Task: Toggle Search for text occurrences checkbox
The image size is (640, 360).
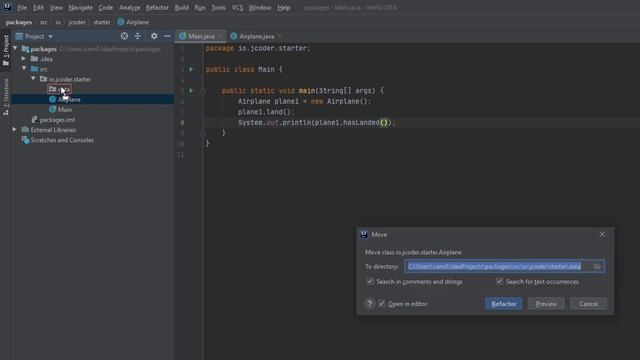Action: click(x=499, y=281)
